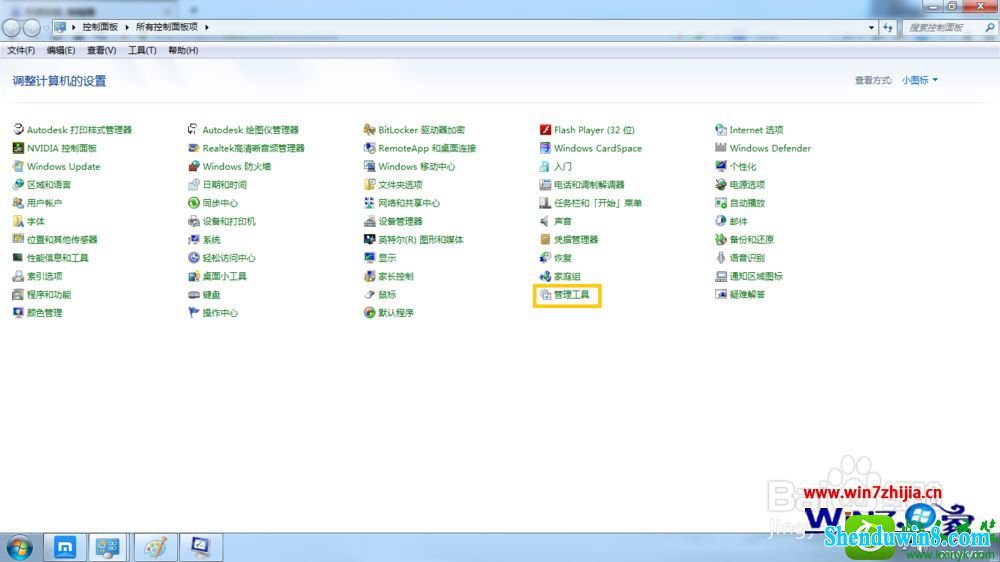This screenshot has height=562, width=1000.
Task: Open the 管理工具 icon
Action: tap(545, 295)
